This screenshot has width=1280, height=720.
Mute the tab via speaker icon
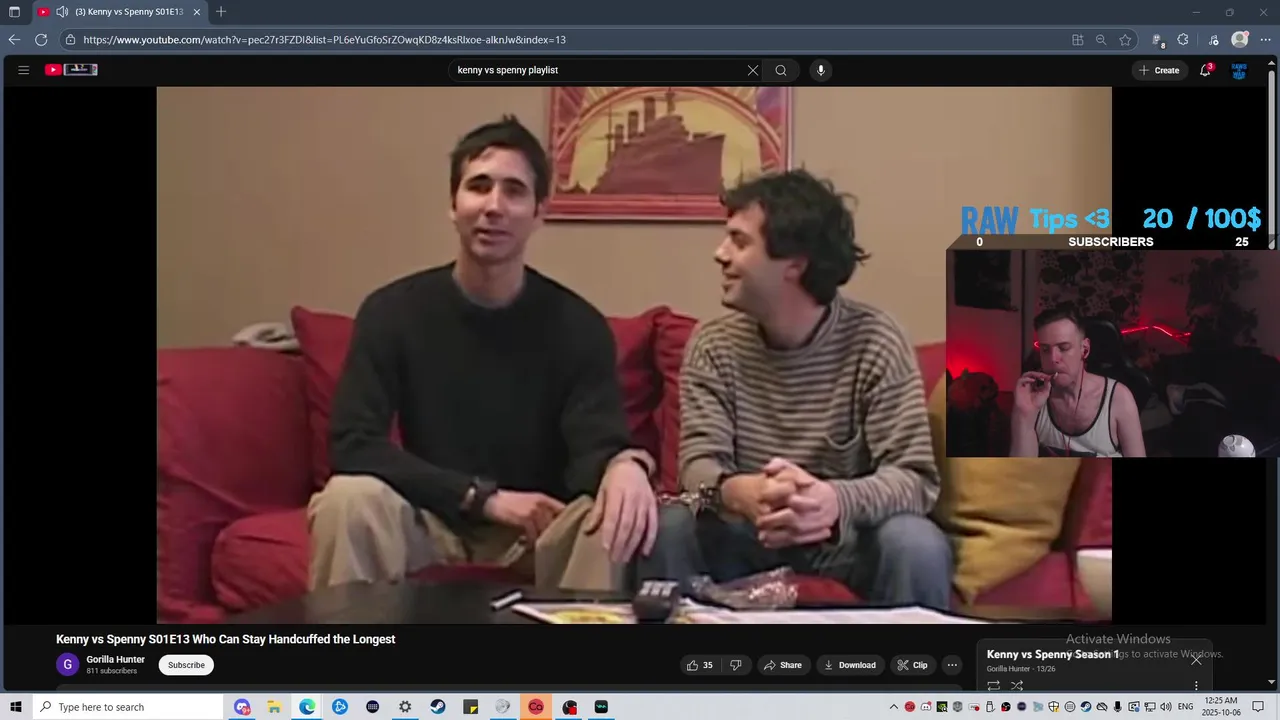click(x=62, y=12)
